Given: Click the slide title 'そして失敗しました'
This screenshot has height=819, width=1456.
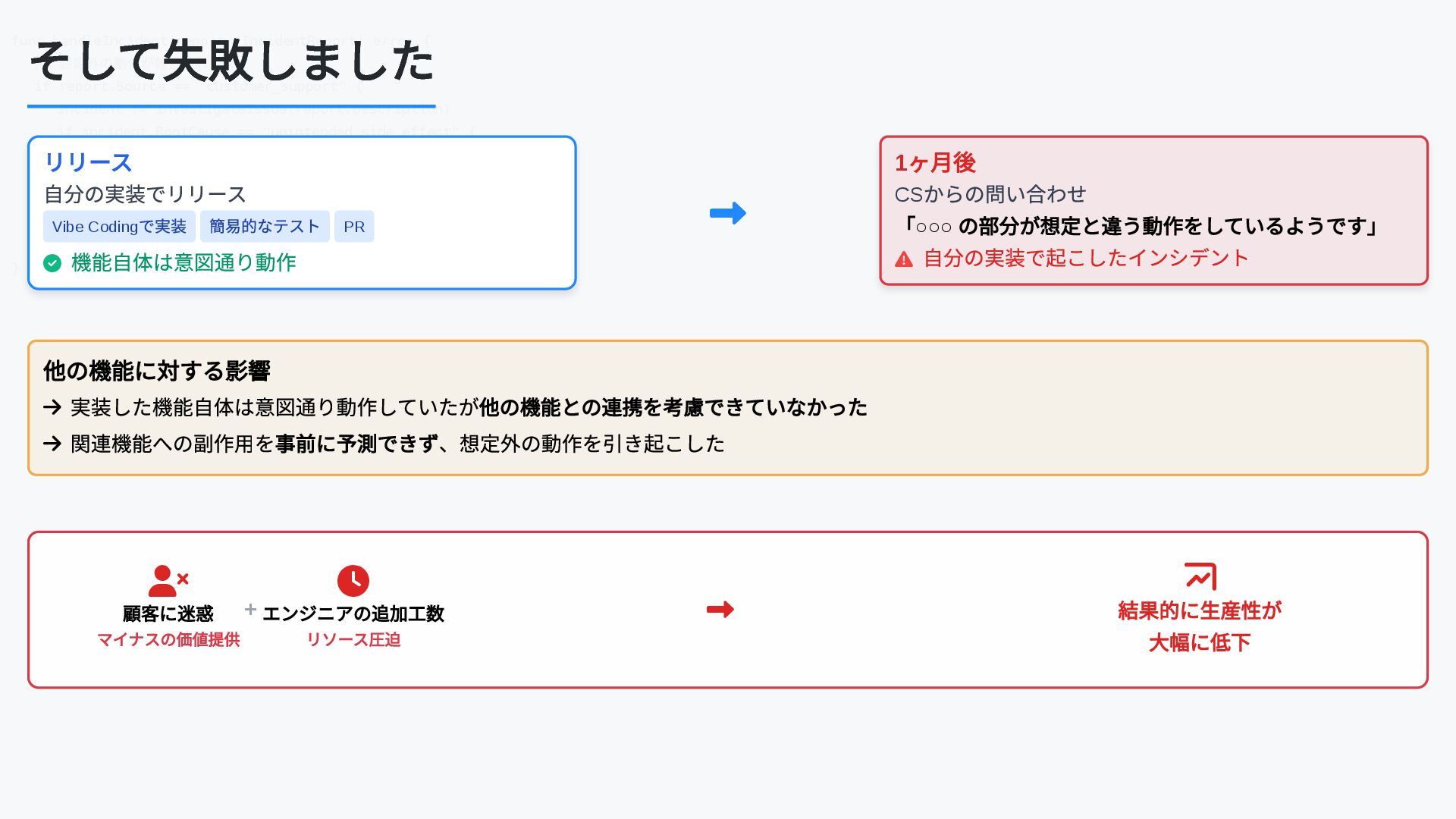Looking at the screenshot, I should 232,61.
